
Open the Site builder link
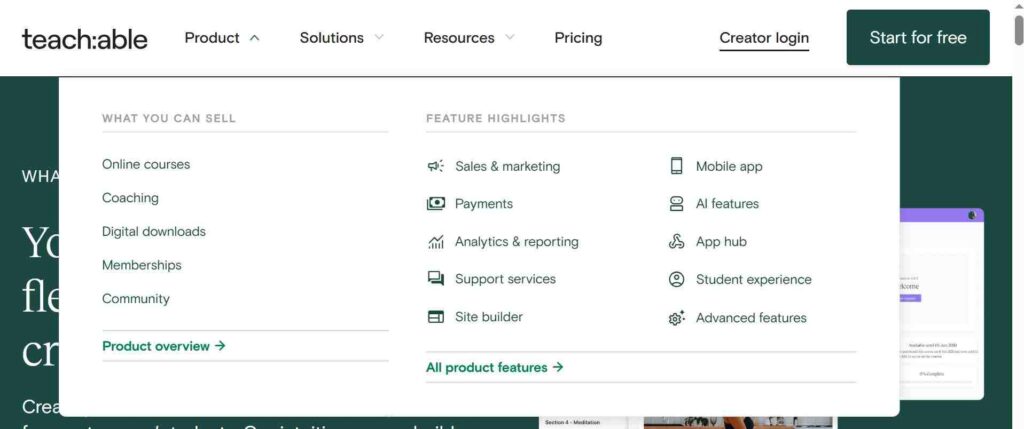coord(488,317)
